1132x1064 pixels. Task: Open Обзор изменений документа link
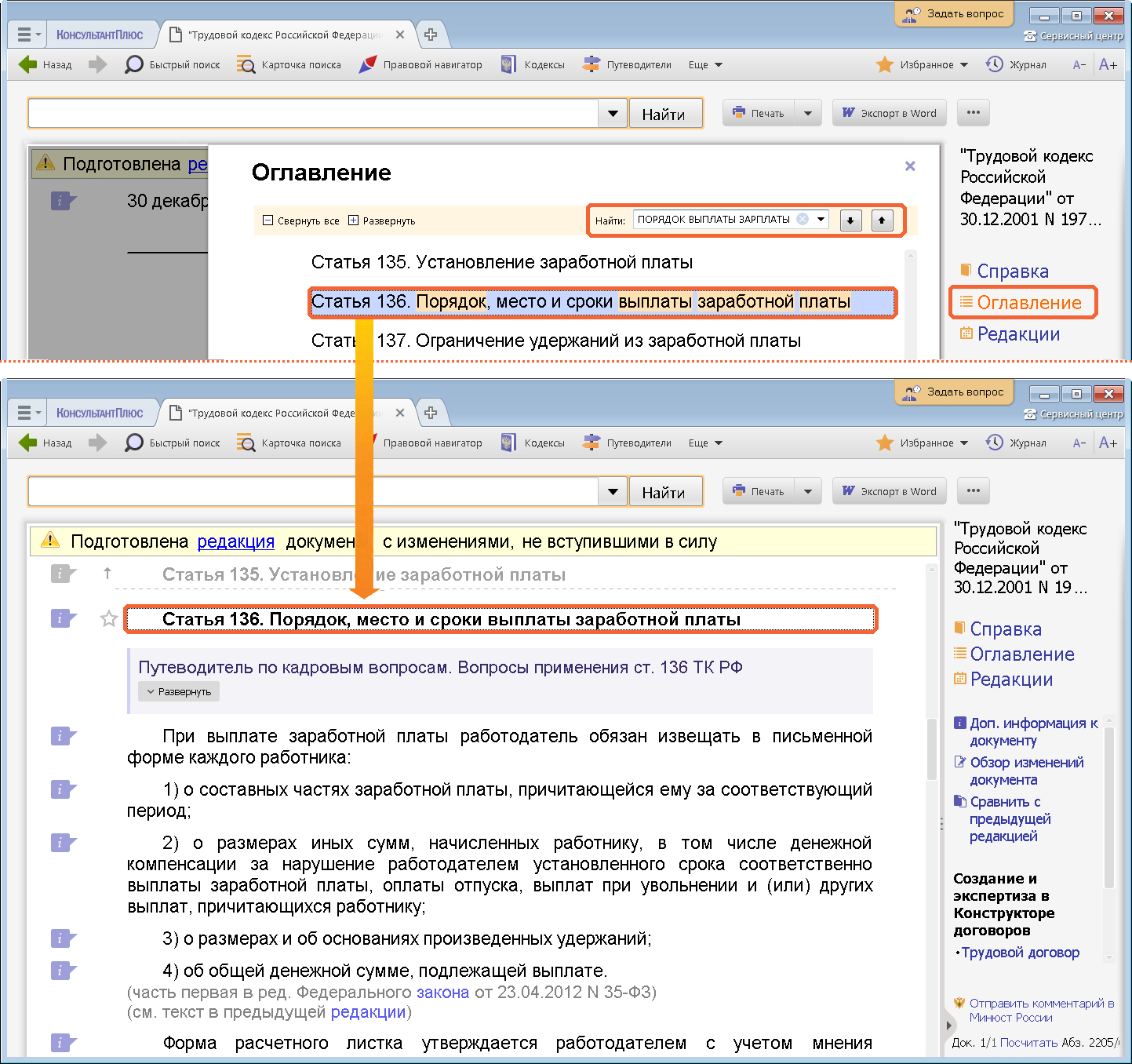point(1019,771)
